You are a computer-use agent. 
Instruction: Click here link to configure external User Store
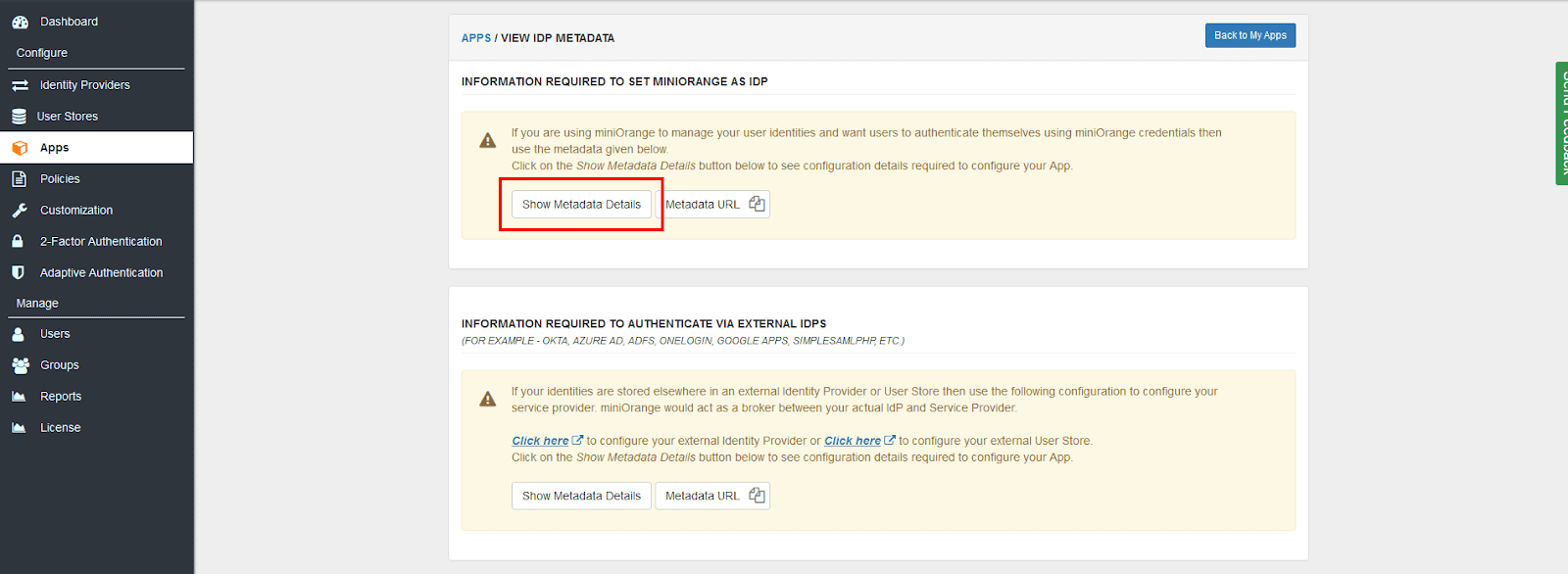point(853,441)
